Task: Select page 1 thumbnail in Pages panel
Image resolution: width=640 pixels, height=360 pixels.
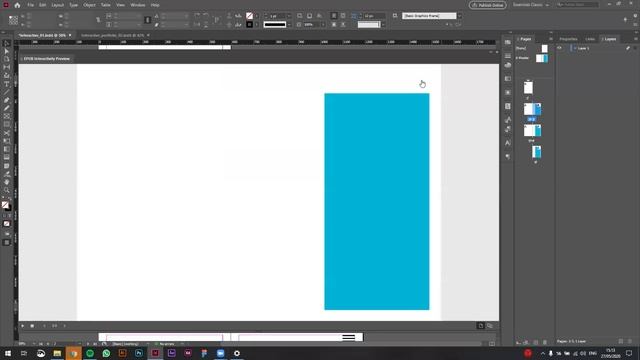Action: (528, 87)
